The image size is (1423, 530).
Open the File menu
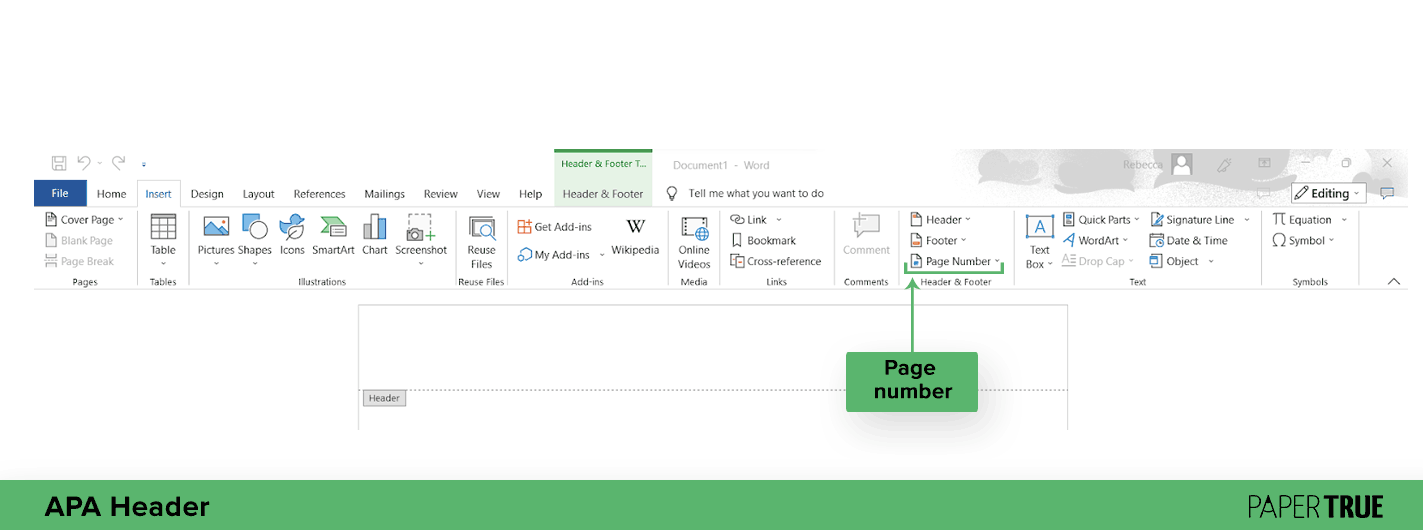[x=60, y=193]
